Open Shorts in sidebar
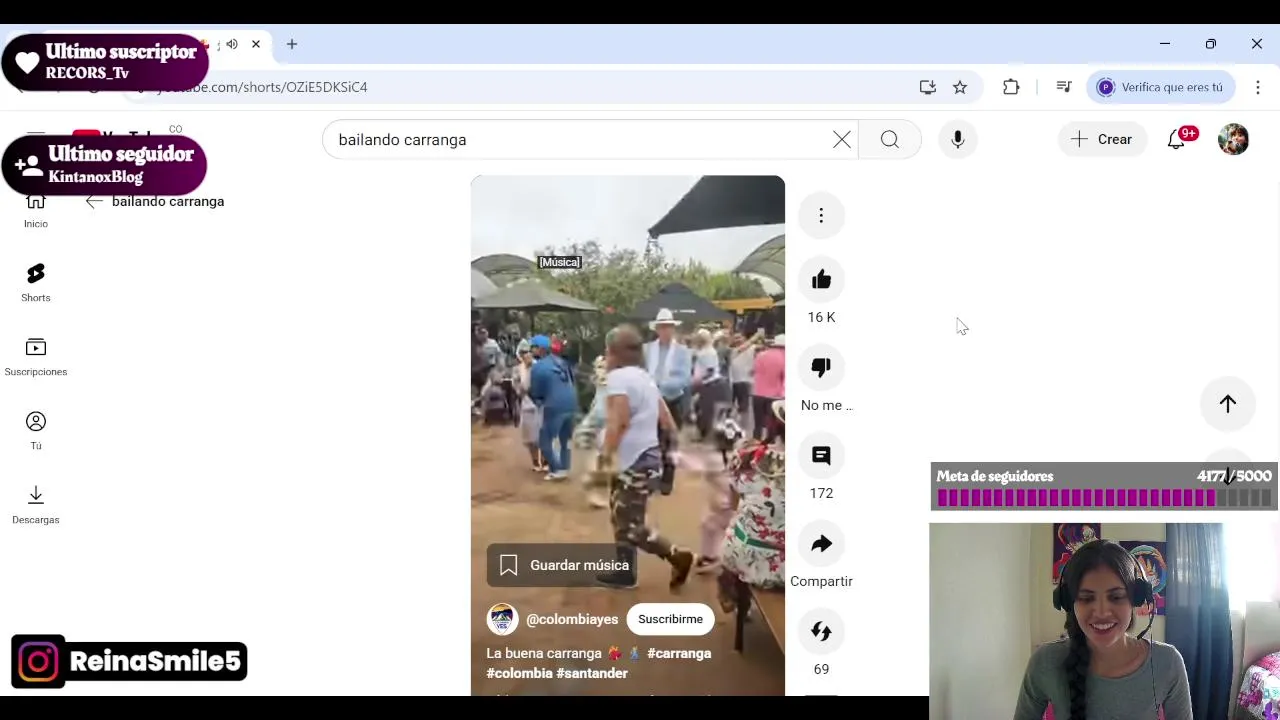1280x720 pixels. [x=36, y=283]
